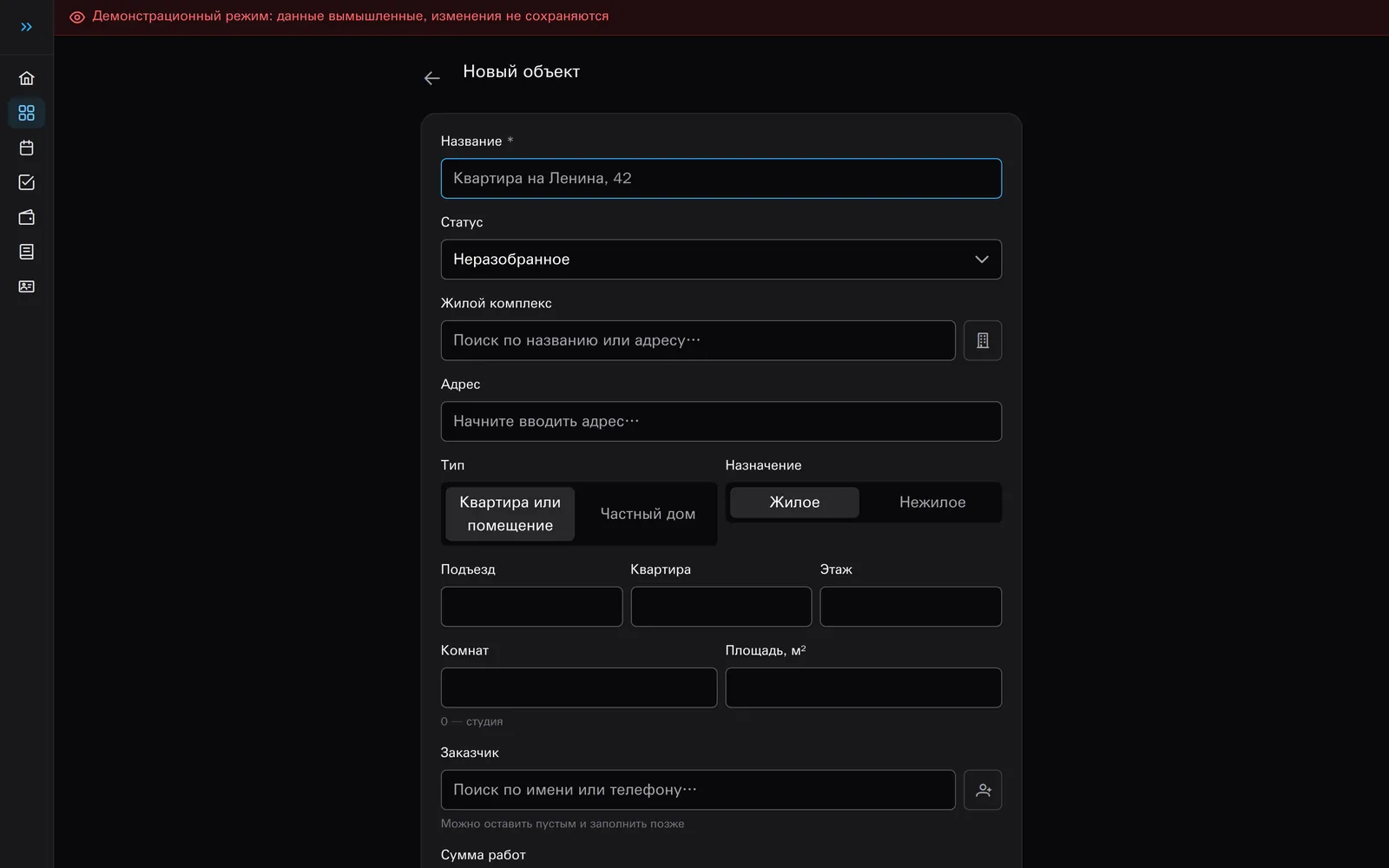Image resolution: width=1389 pixels, height=868 pixels.
Task: Open the tasks checkmark icon in sidebar
Action: click(x=26, y=182)
